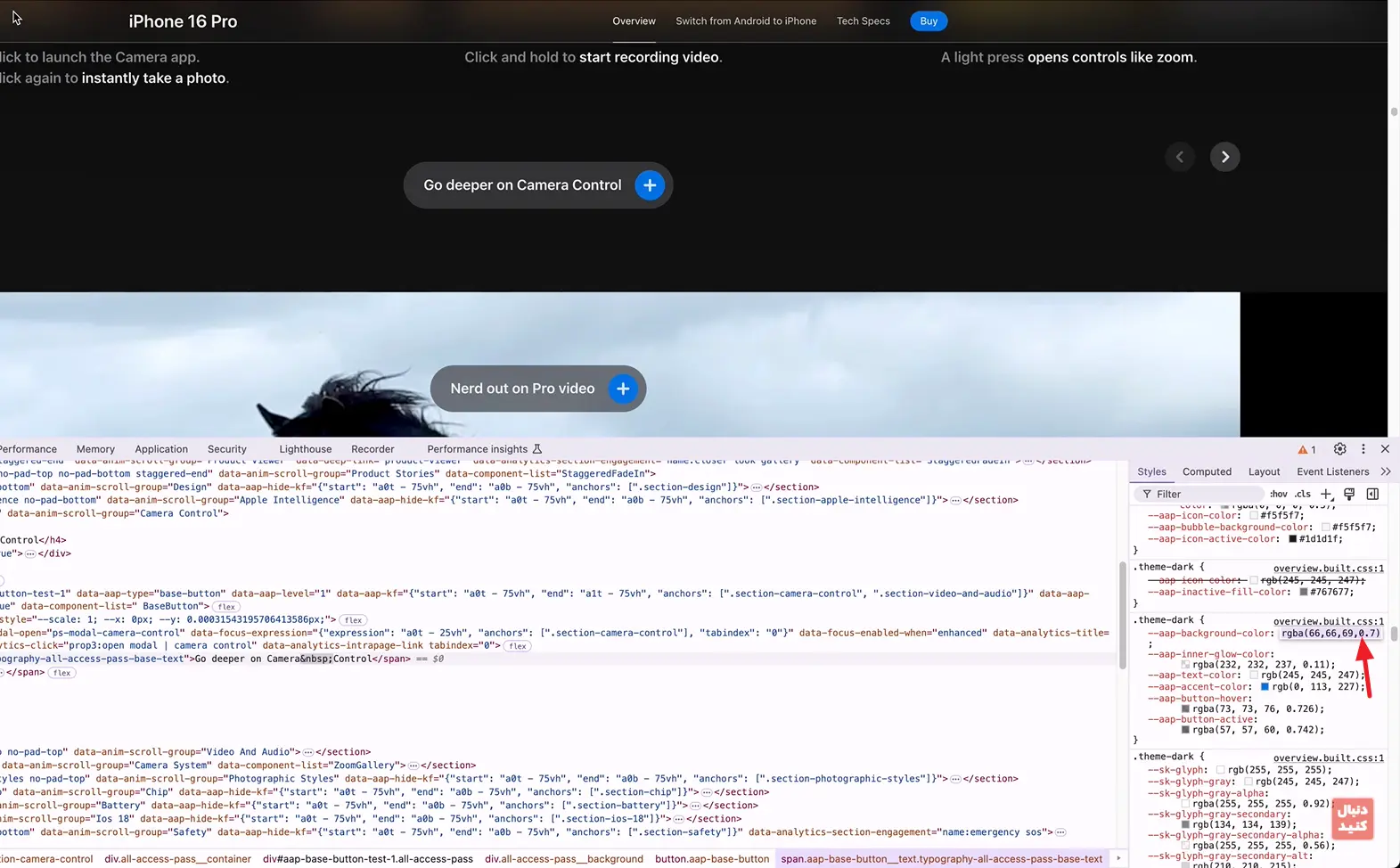The image size is (1400, 868).
Task: Click the issues warning badge showing 1
Action: point(1306,449)
